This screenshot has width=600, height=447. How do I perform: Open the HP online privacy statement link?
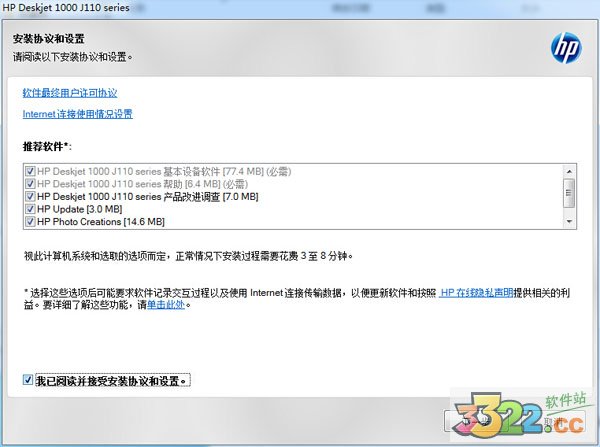(x=476, y=293)
